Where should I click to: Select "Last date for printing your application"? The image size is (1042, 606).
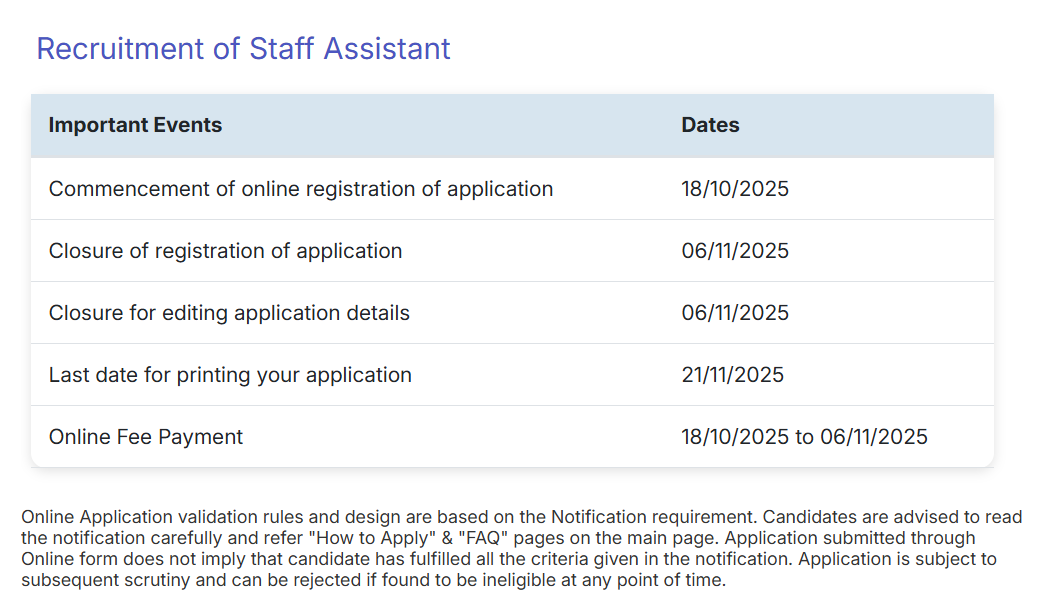click(230, 375)
